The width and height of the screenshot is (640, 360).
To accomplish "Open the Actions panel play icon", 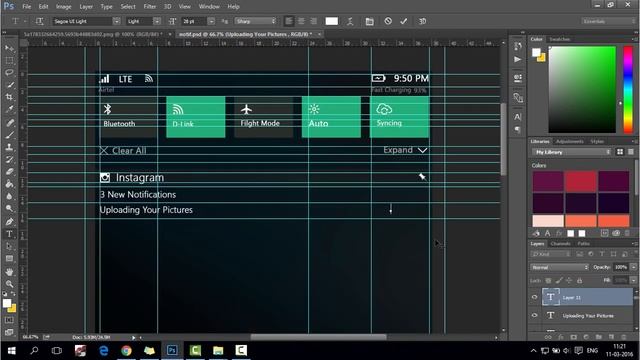I will pos(518,60).
